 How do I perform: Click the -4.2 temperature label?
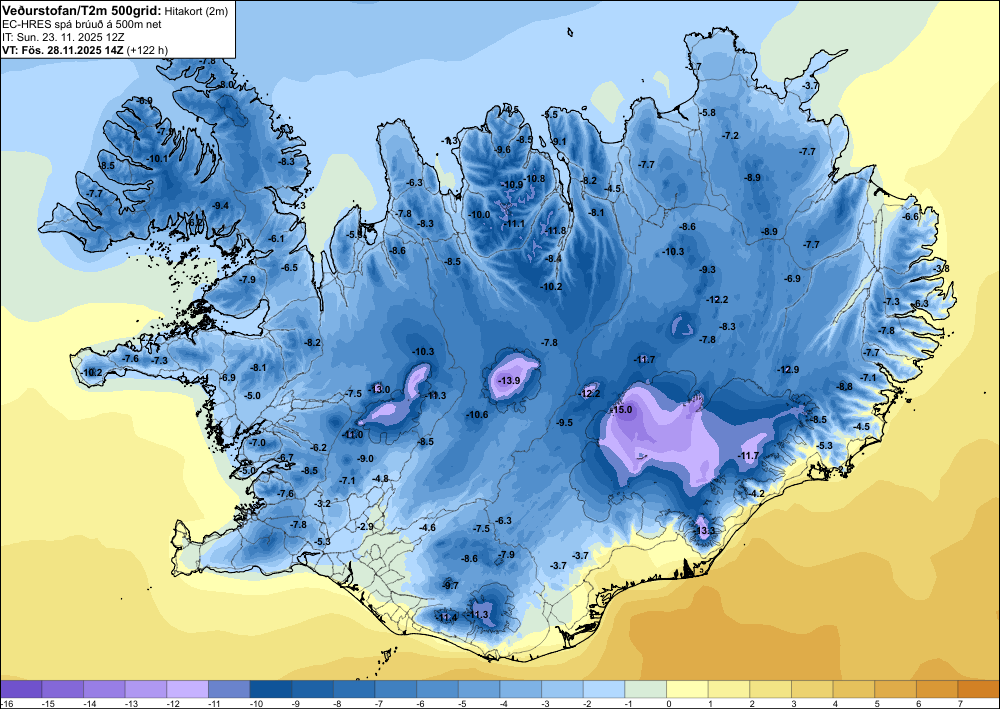click(756, 494)
